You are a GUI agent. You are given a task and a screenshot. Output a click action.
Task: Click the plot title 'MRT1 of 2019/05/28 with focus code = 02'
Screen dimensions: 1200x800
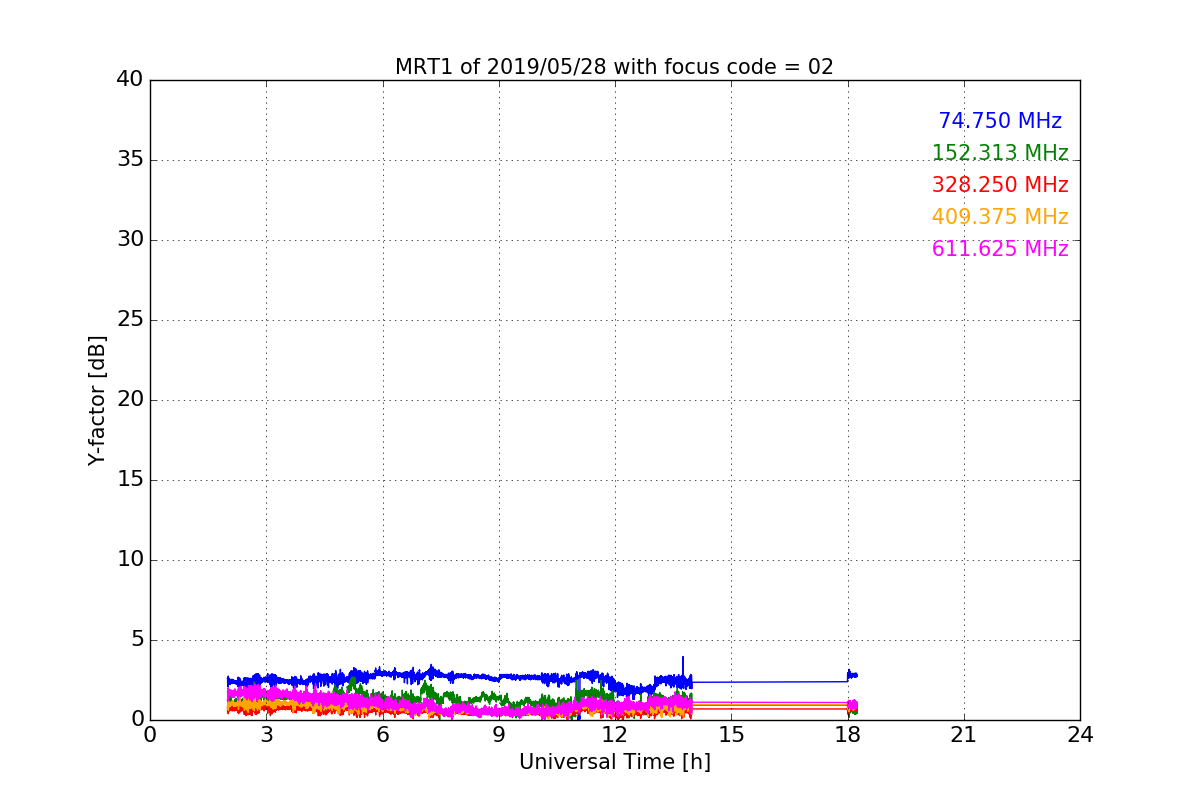(x=614, y=67)
